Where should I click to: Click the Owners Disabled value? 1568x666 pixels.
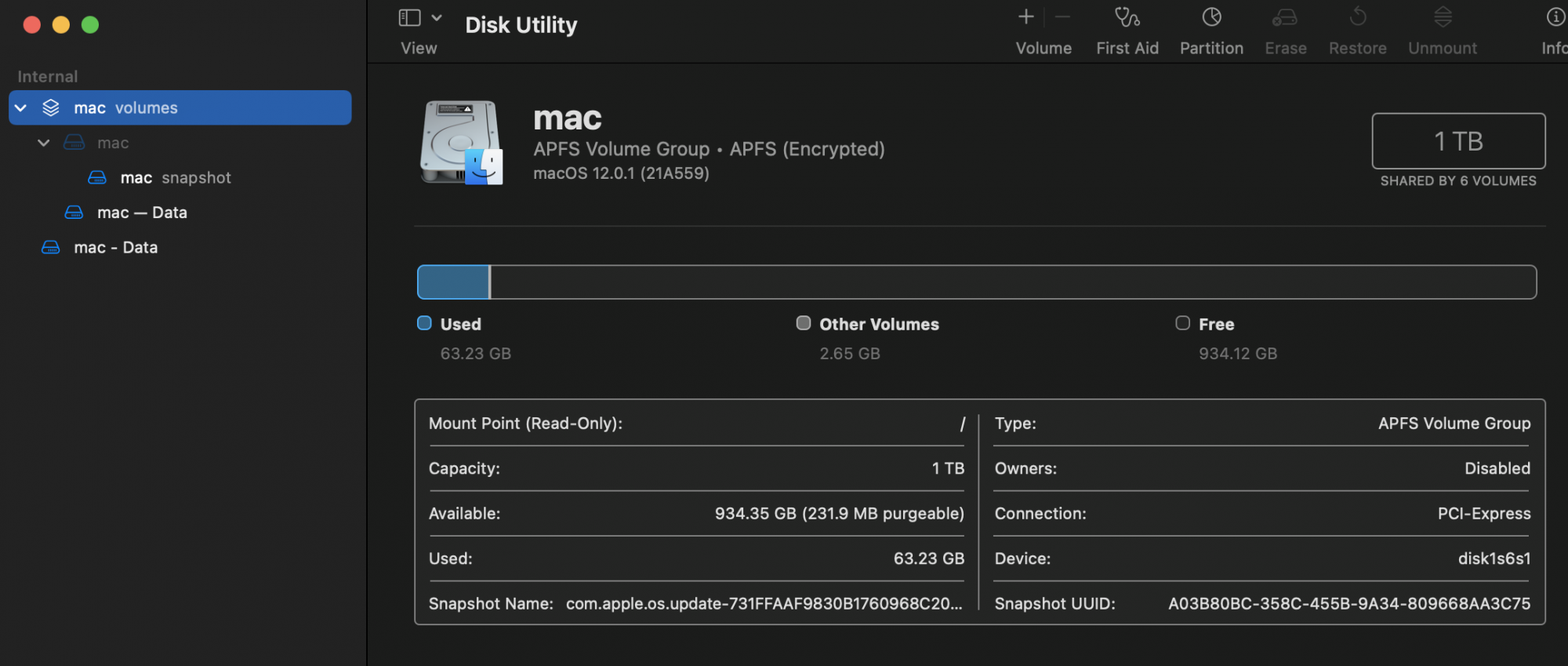[1497, 468]
